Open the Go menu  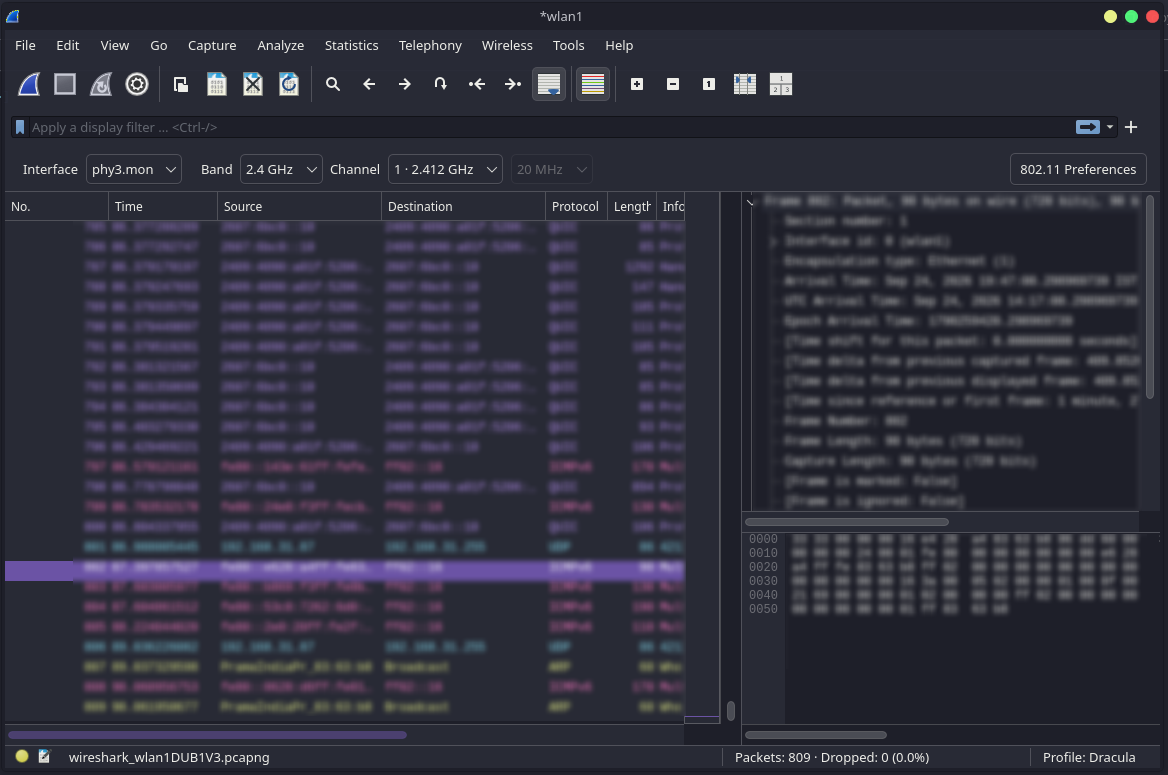point(159,45)
